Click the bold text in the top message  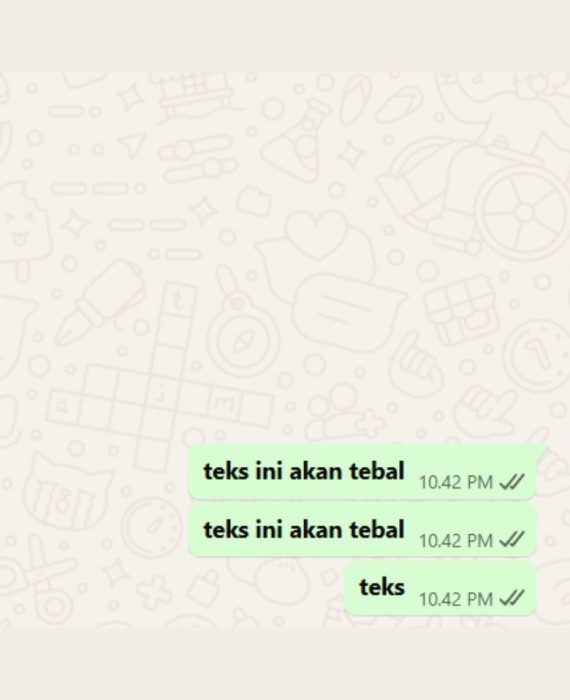(x=304, y=471)
